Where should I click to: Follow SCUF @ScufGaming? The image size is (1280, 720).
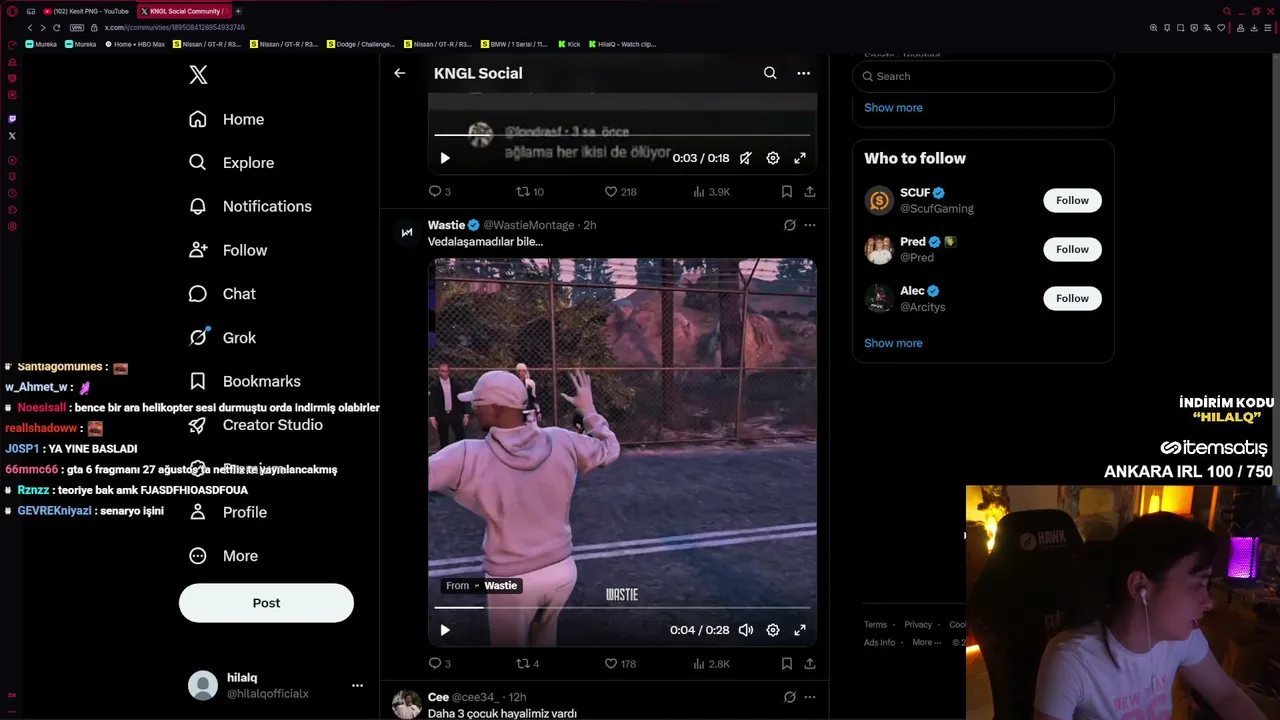[x=1072, y=200]
